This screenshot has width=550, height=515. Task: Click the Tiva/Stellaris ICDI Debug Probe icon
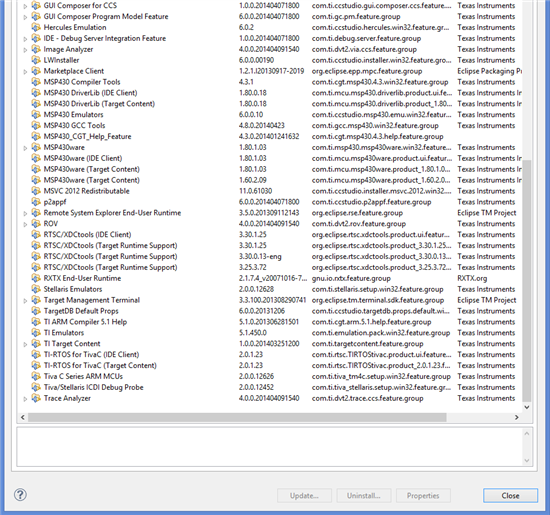[36, 387]
